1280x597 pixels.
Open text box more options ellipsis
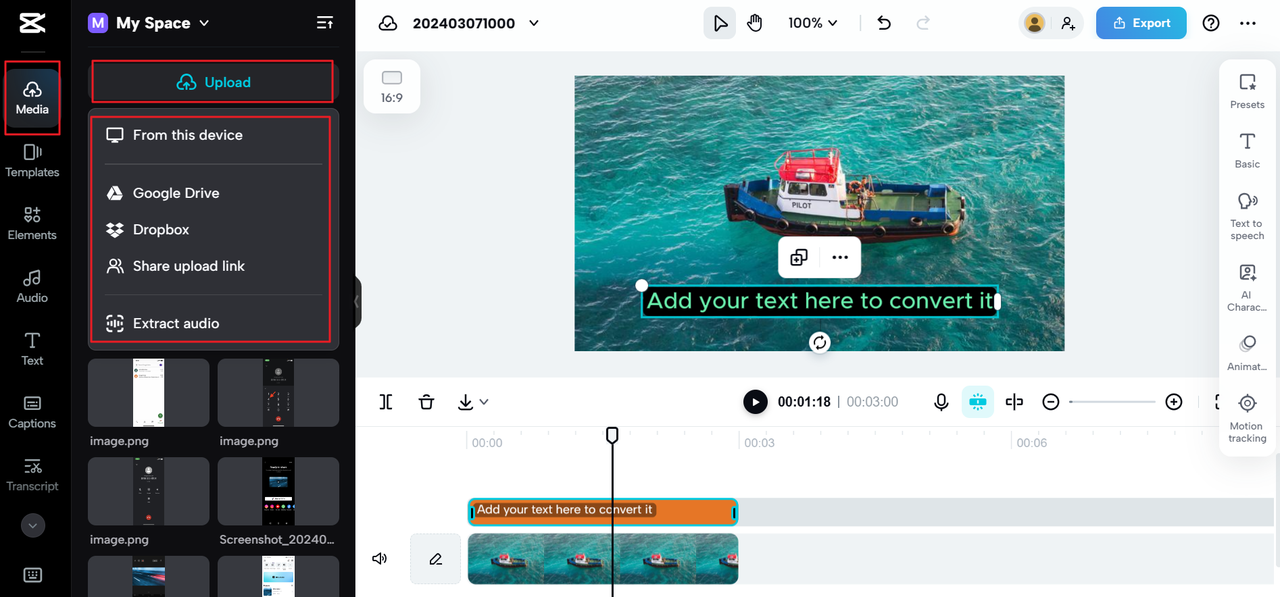click(840, 258)
